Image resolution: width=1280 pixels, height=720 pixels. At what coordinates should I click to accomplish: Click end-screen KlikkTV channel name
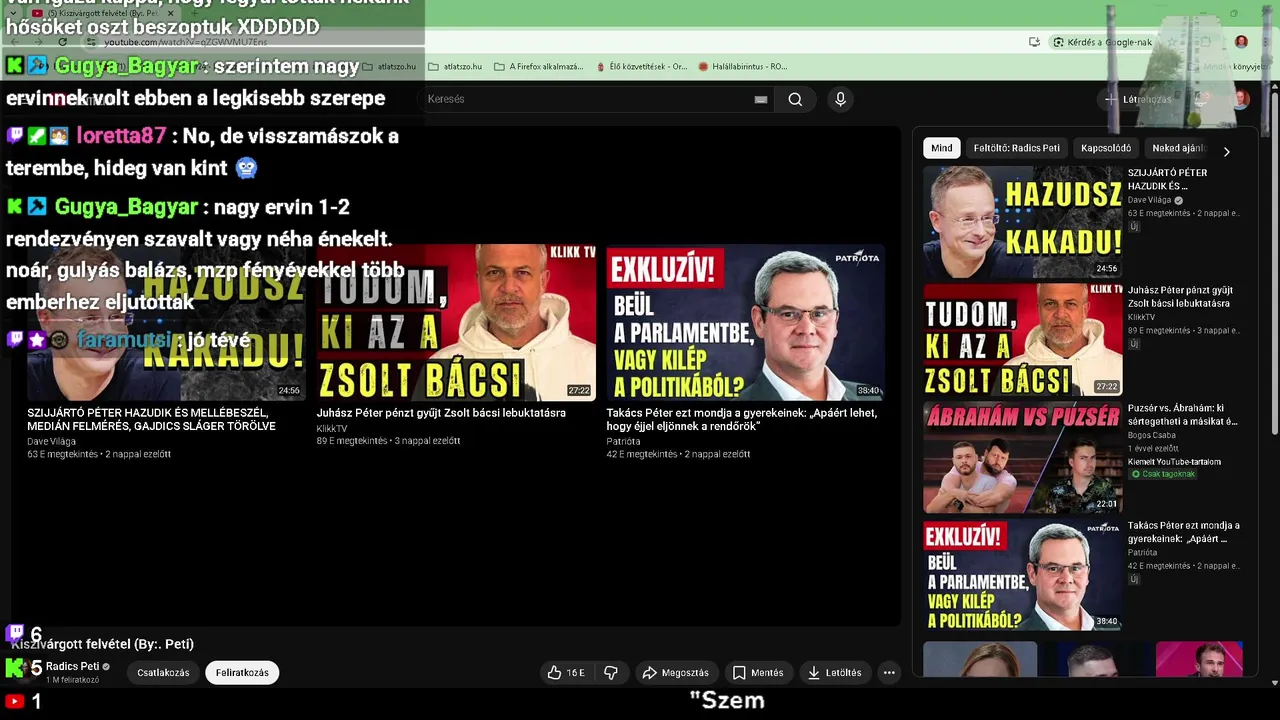332,429
